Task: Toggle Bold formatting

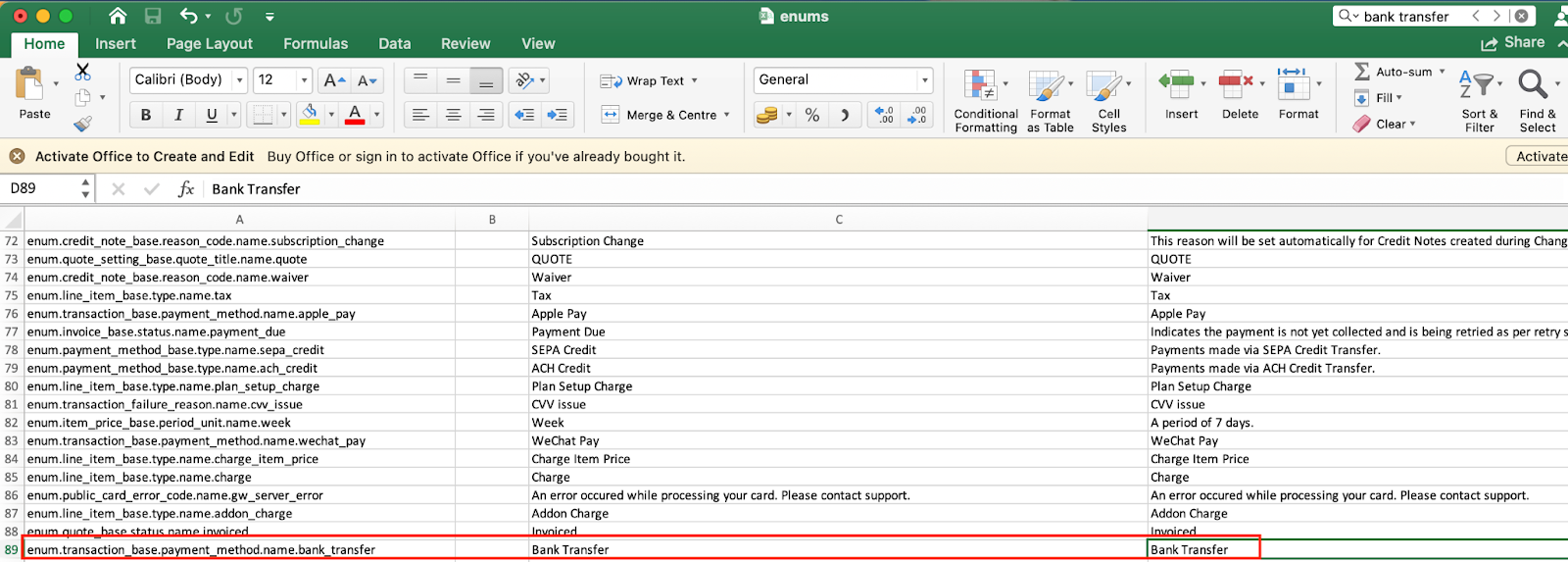Action: (x=146, y=115)
